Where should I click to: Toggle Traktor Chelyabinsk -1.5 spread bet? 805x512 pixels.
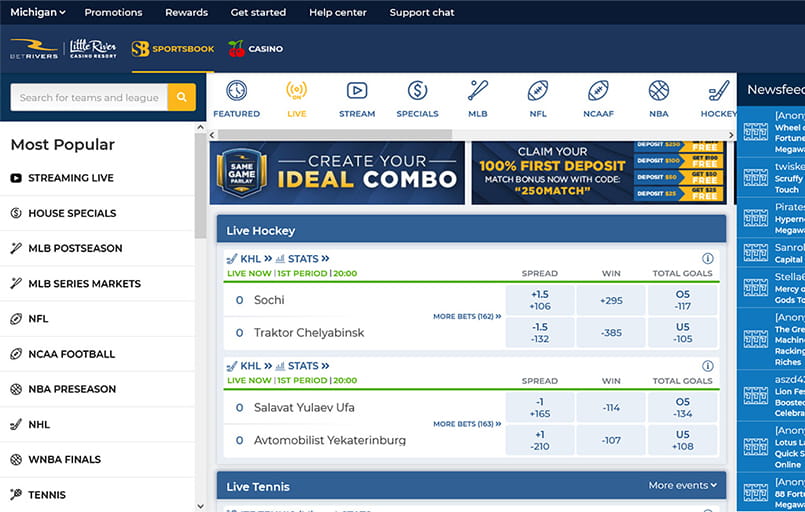coord(539,333)
